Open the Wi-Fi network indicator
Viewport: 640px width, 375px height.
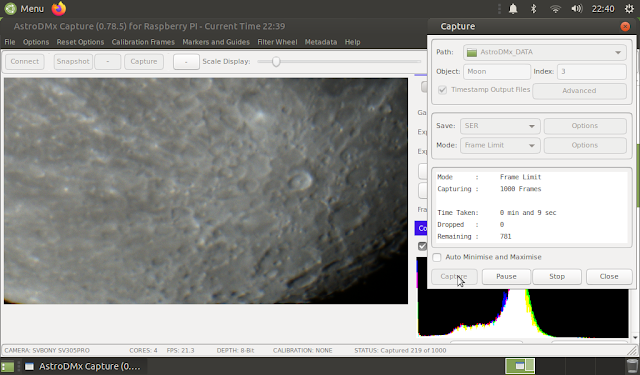(555, 9)
